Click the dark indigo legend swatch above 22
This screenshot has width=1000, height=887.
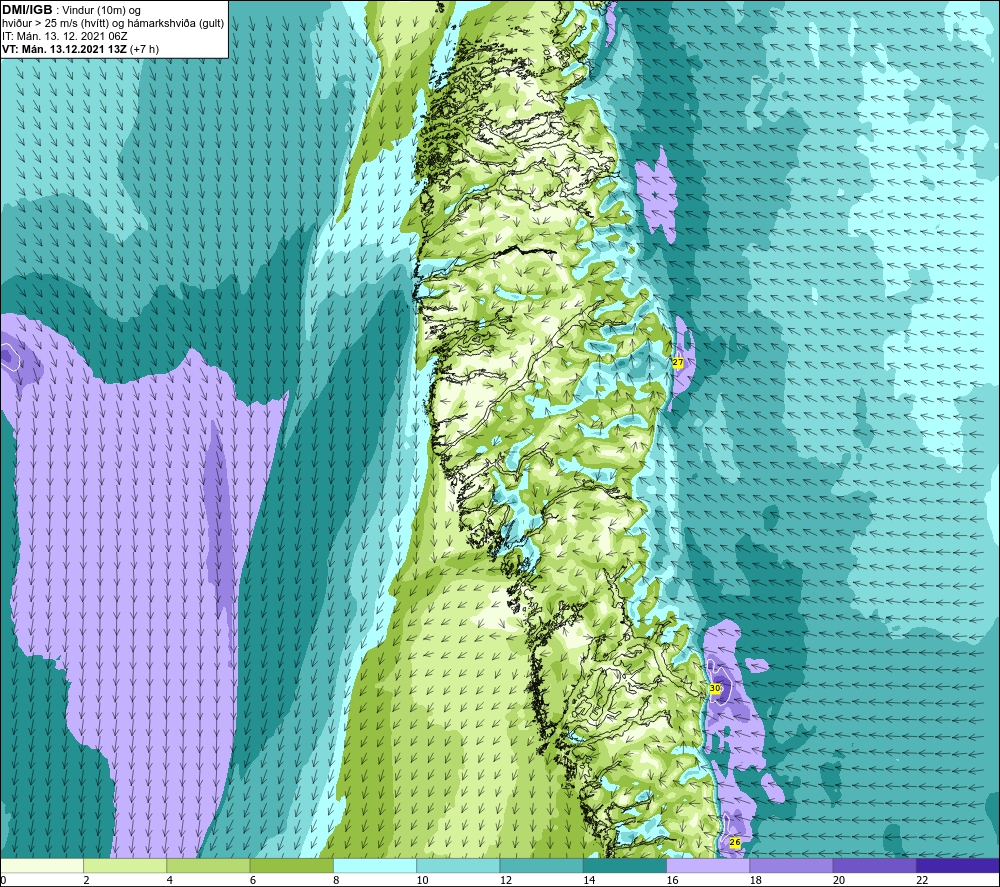[x=958, y=865]
